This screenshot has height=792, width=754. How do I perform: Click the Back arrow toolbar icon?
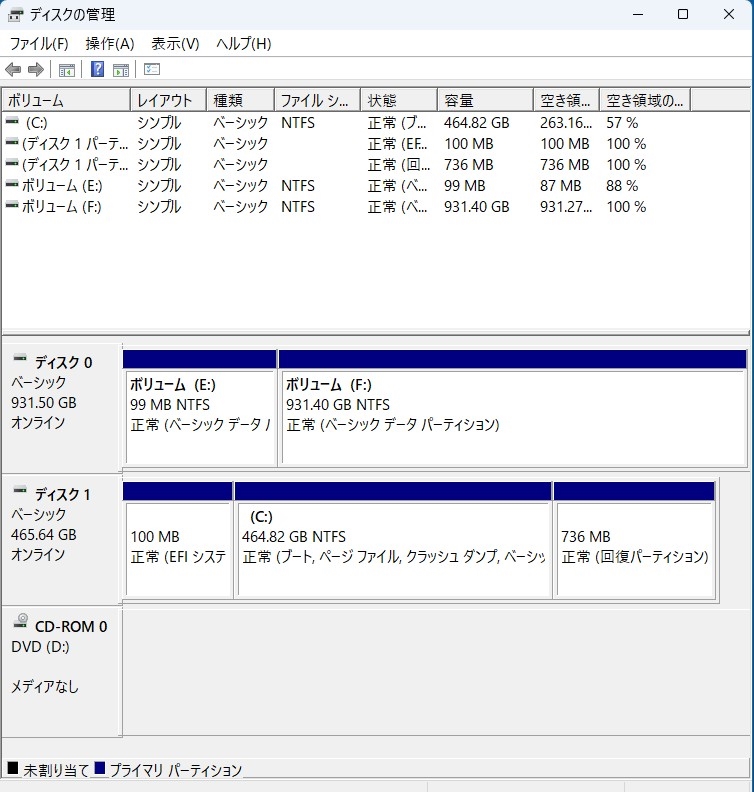13,69
